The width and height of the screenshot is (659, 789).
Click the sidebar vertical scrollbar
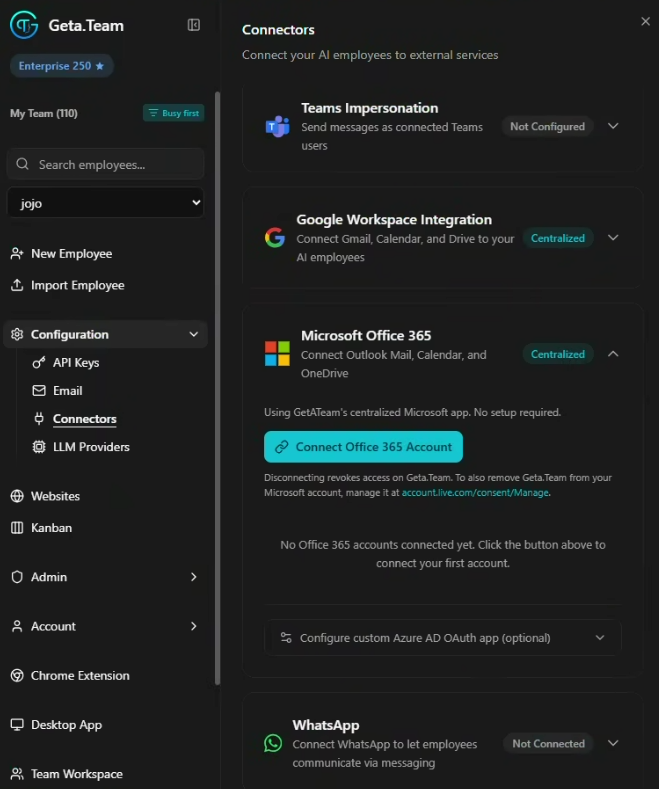click(217, 387)
